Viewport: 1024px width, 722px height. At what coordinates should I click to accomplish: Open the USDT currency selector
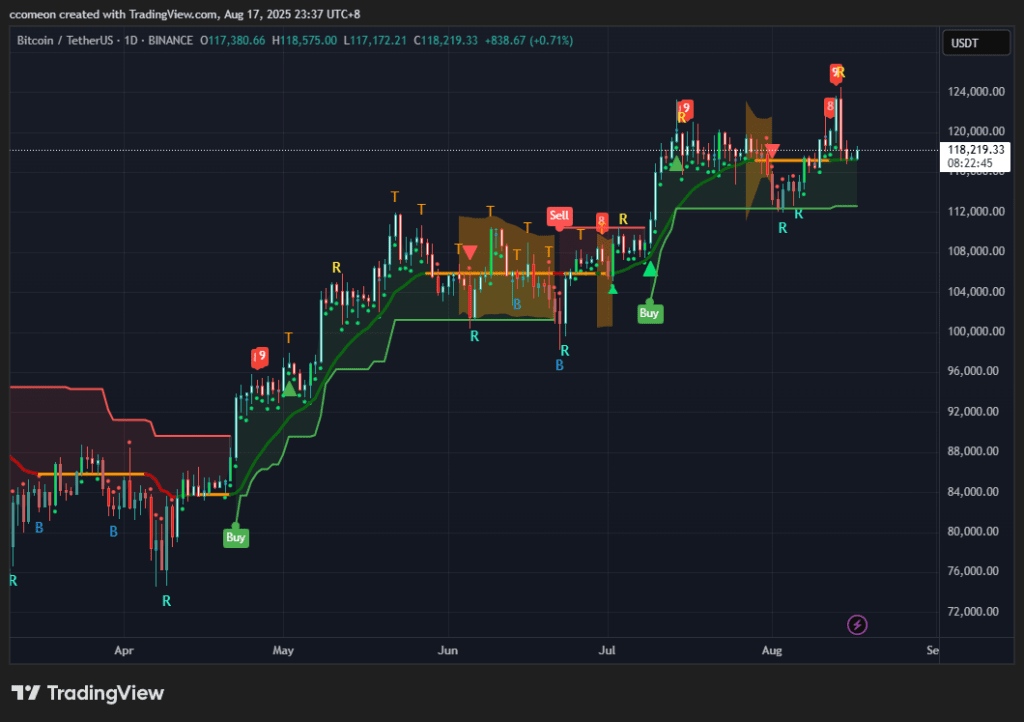[x=976, y=43]
